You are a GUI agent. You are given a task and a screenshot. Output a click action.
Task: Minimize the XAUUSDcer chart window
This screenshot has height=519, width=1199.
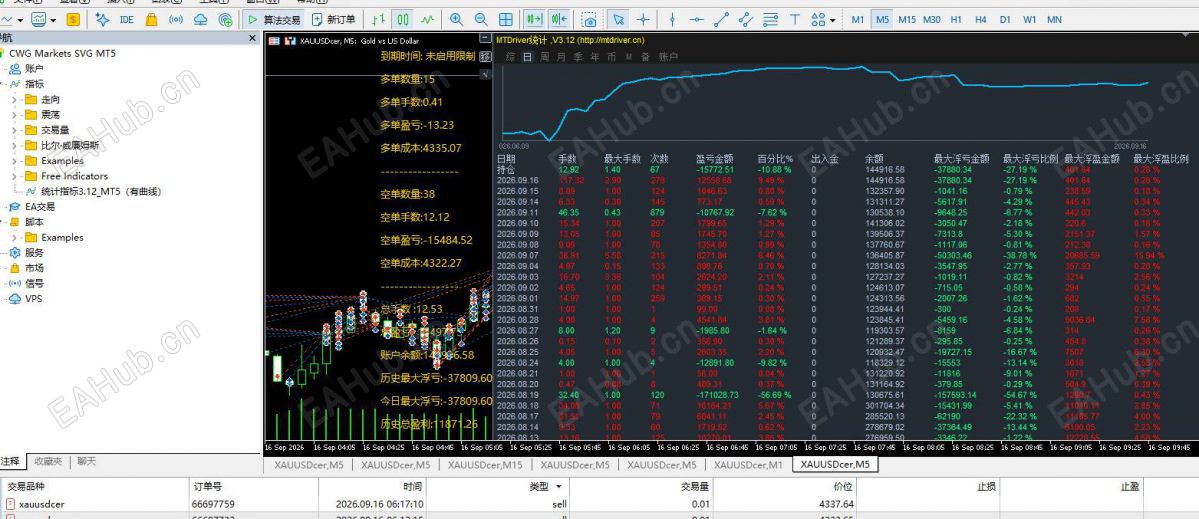(484, 38)
